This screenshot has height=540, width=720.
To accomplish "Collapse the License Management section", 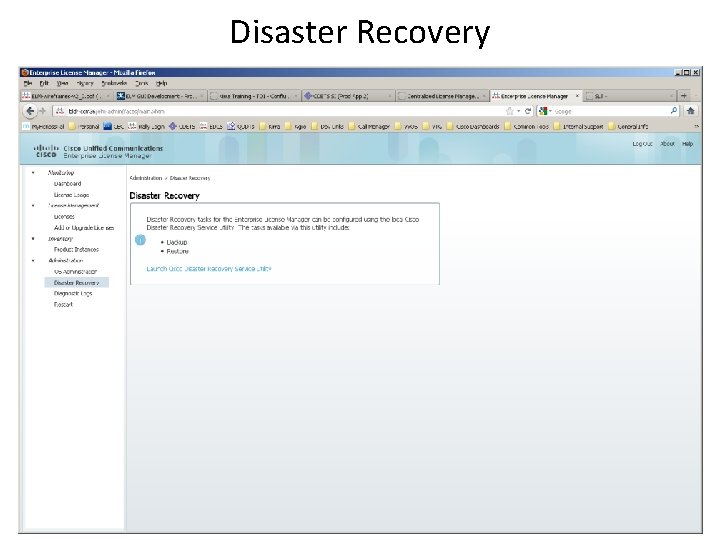I will tap(33, 206).
